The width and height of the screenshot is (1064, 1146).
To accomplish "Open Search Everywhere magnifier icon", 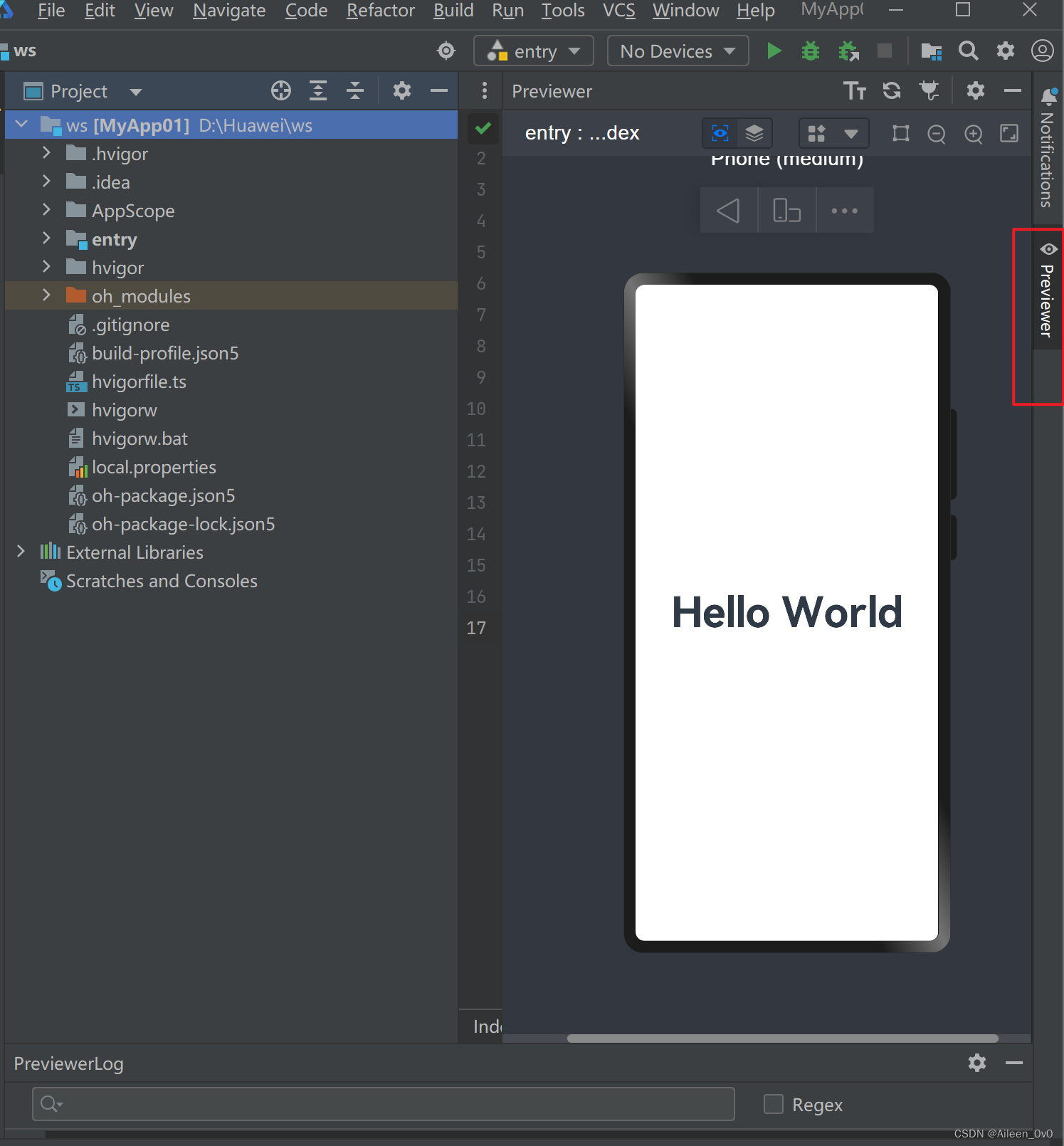I will 968,51.
